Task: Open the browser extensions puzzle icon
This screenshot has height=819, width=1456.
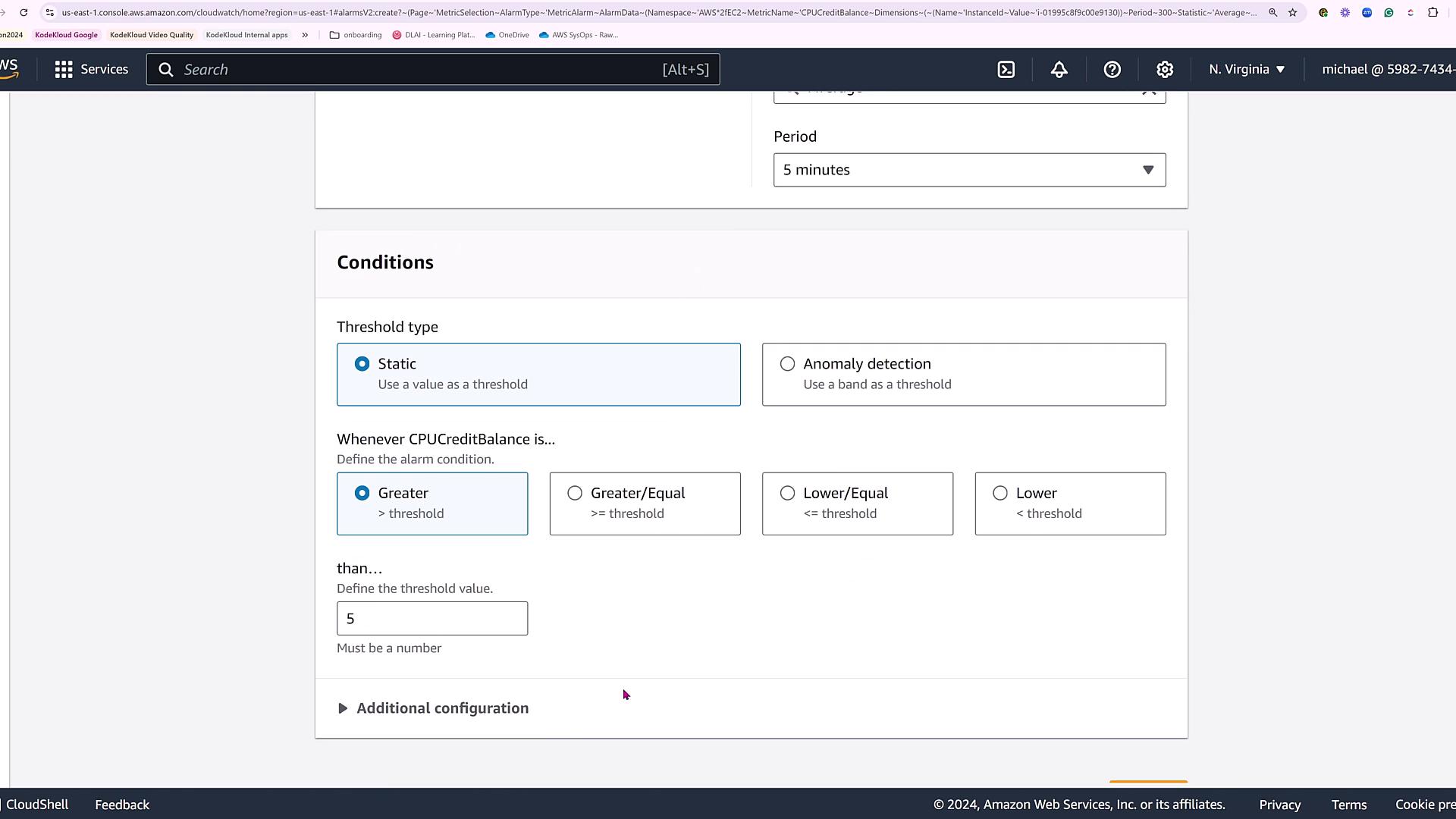Action: 1432,13
